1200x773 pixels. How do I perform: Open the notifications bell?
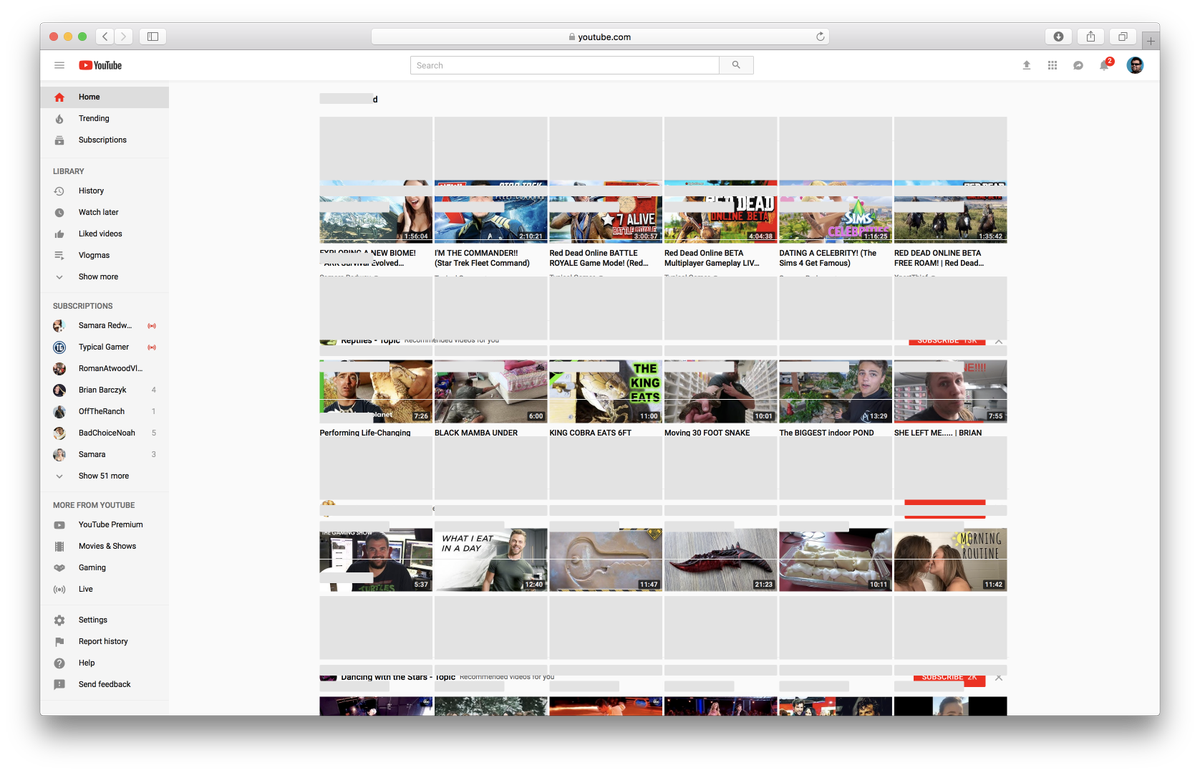tap(1105, 65)
